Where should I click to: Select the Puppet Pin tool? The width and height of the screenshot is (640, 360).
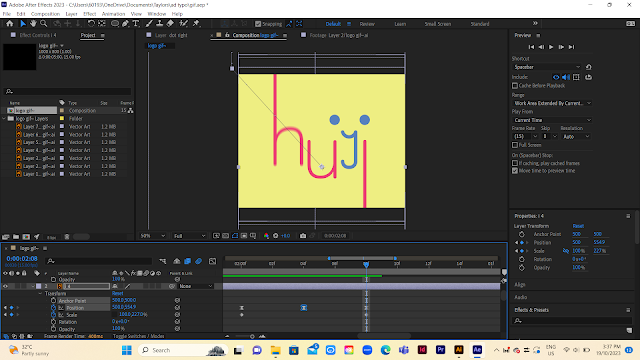tap(196, 24)
